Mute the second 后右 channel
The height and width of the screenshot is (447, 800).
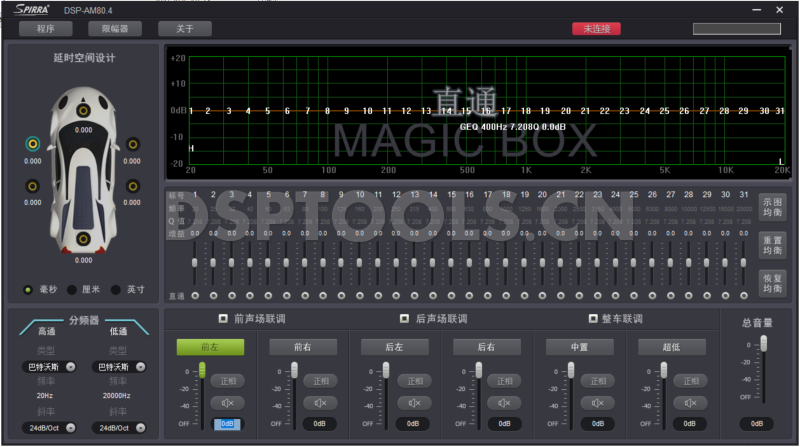[x=504, y=403]
